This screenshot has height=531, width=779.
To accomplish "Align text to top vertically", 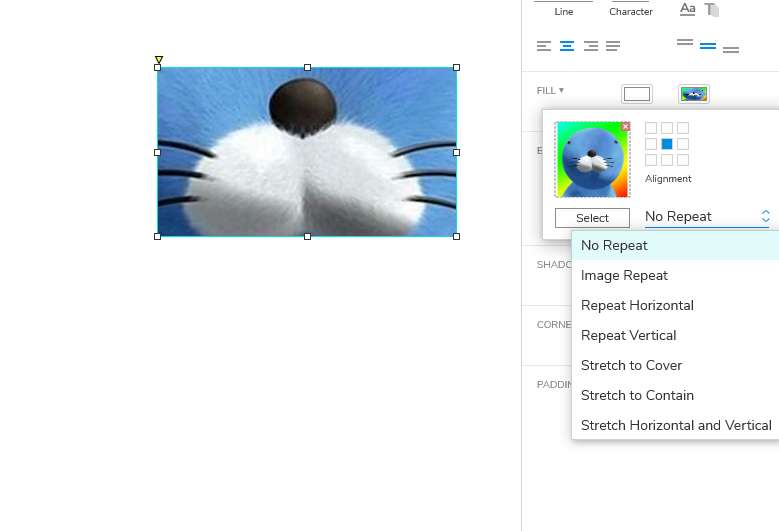I will (x=685, y=42).
